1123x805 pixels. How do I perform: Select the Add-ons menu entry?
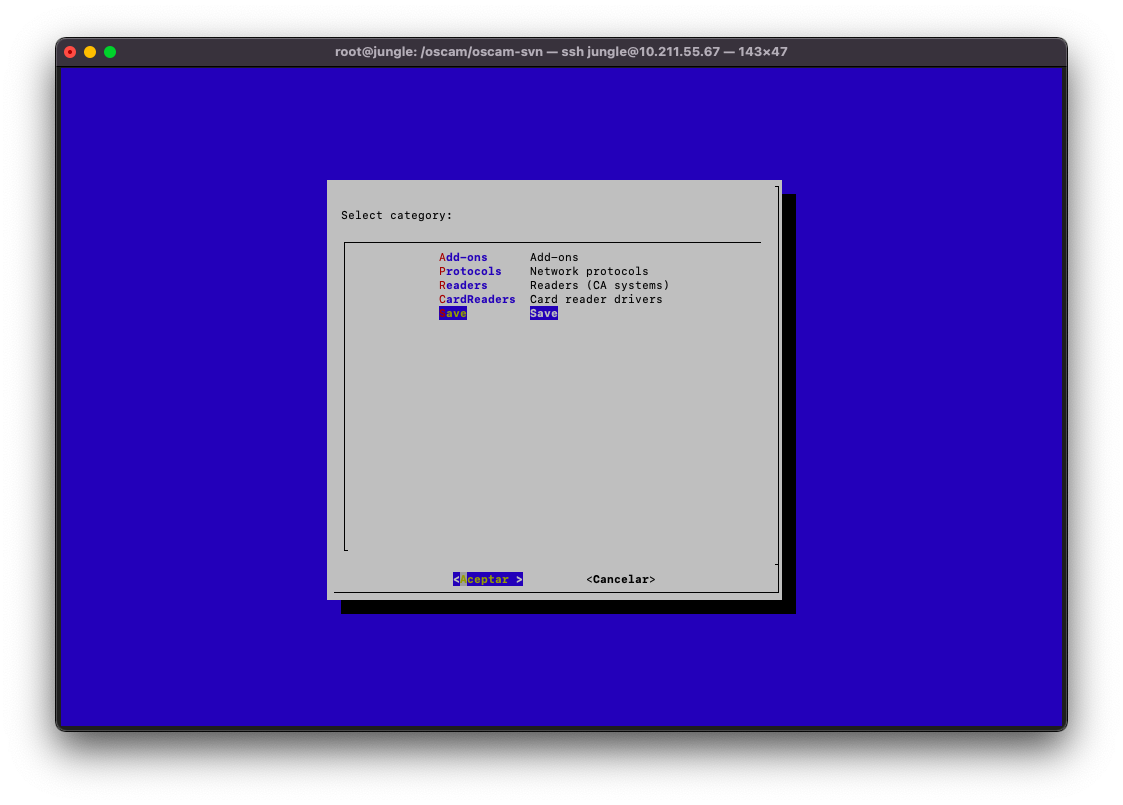[x=463, y=257]
